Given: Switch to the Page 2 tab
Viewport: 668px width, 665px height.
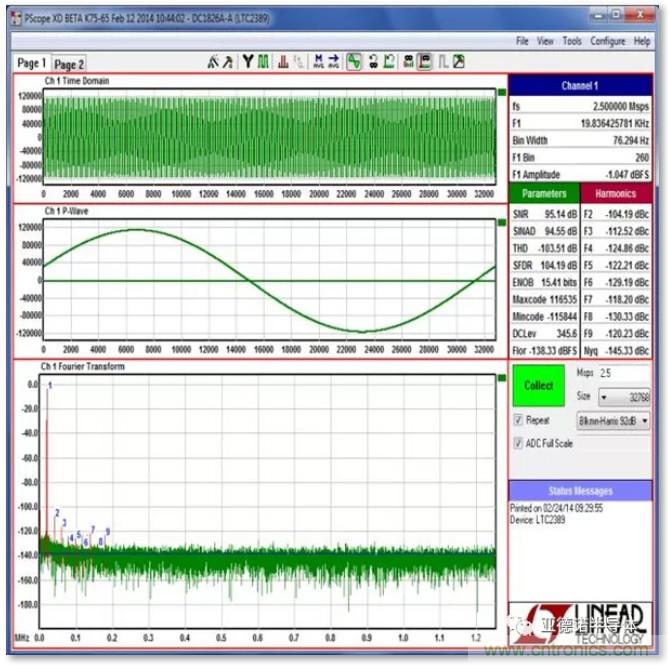Looking at the screenshot, I should coord(69,64).
